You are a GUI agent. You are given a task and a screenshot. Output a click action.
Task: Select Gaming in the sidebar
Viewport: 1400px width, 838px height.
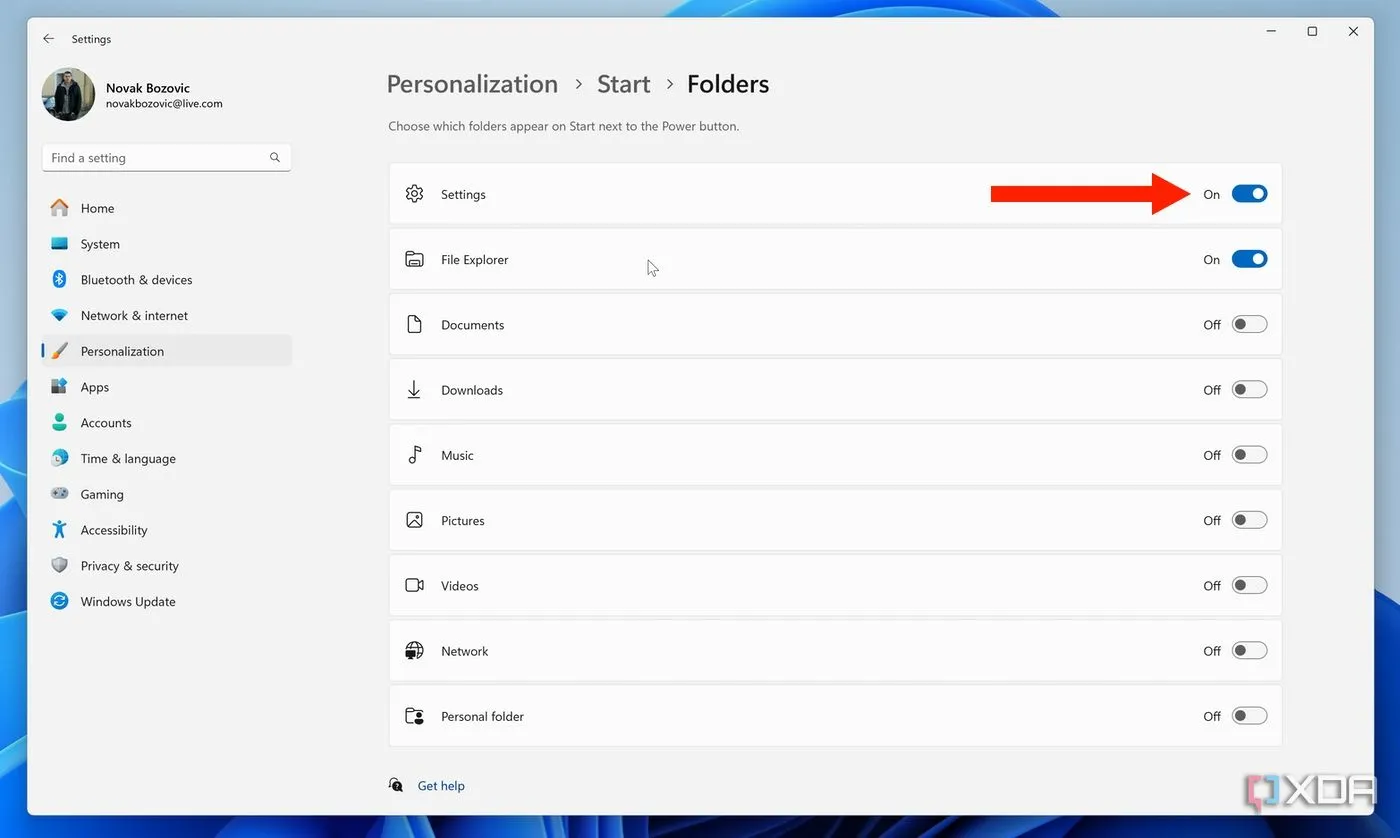(167, 494)
